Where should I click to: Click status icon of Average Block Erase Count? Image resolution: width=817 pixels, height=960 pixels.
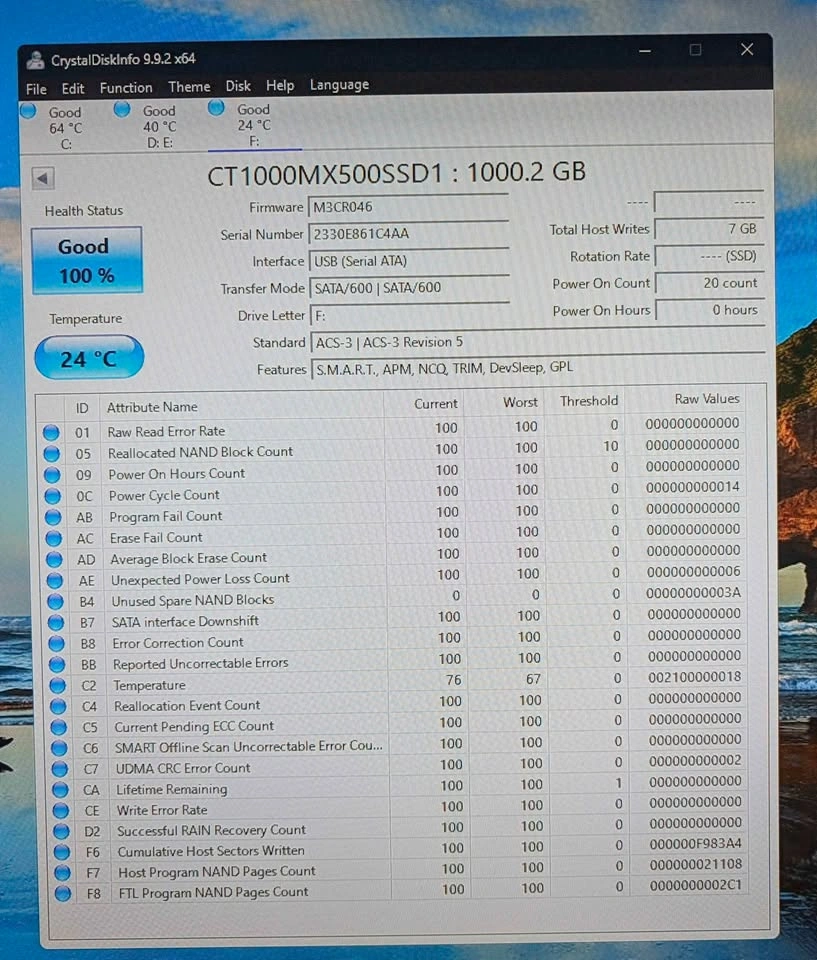click(54, 560)
